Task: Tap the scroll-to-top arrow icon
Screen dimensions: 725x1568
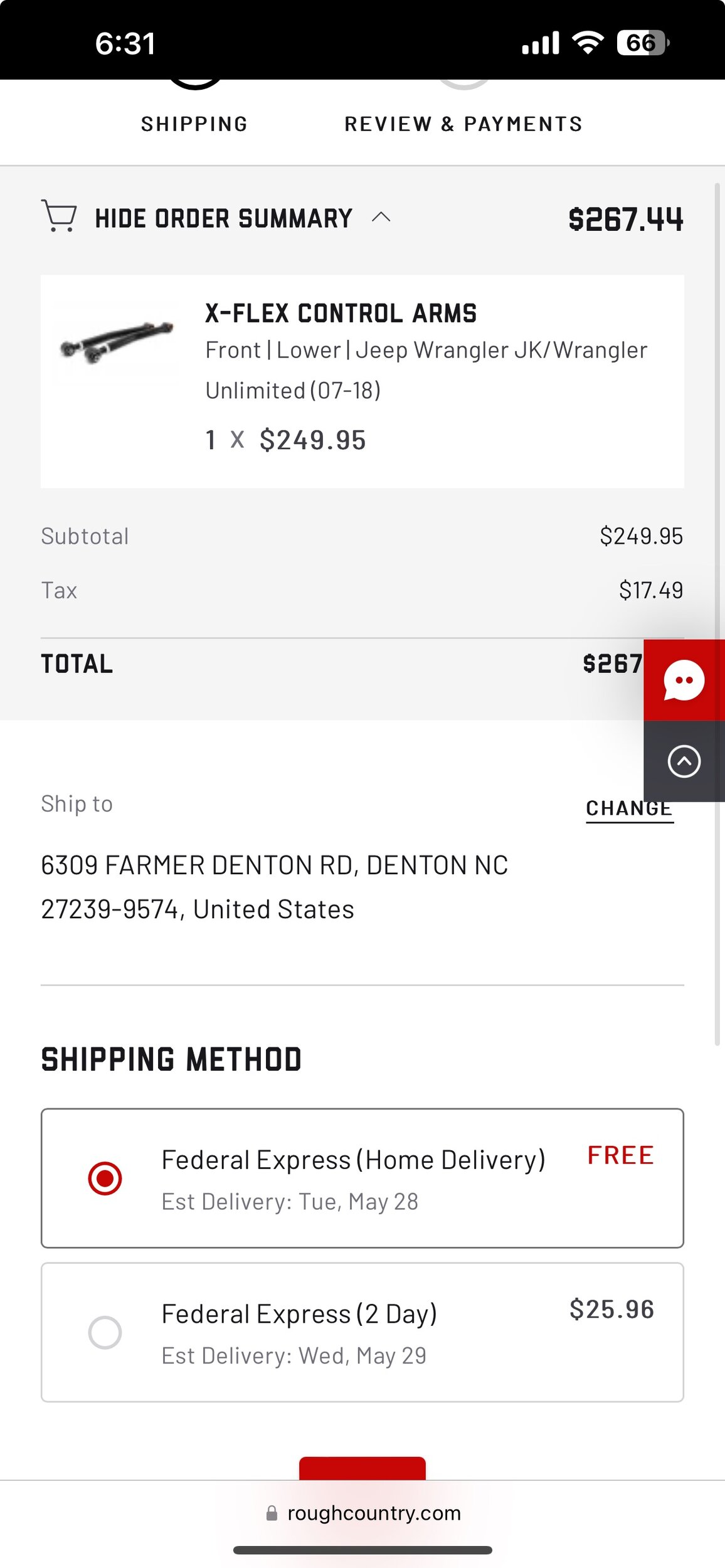Action: [684, 761]
